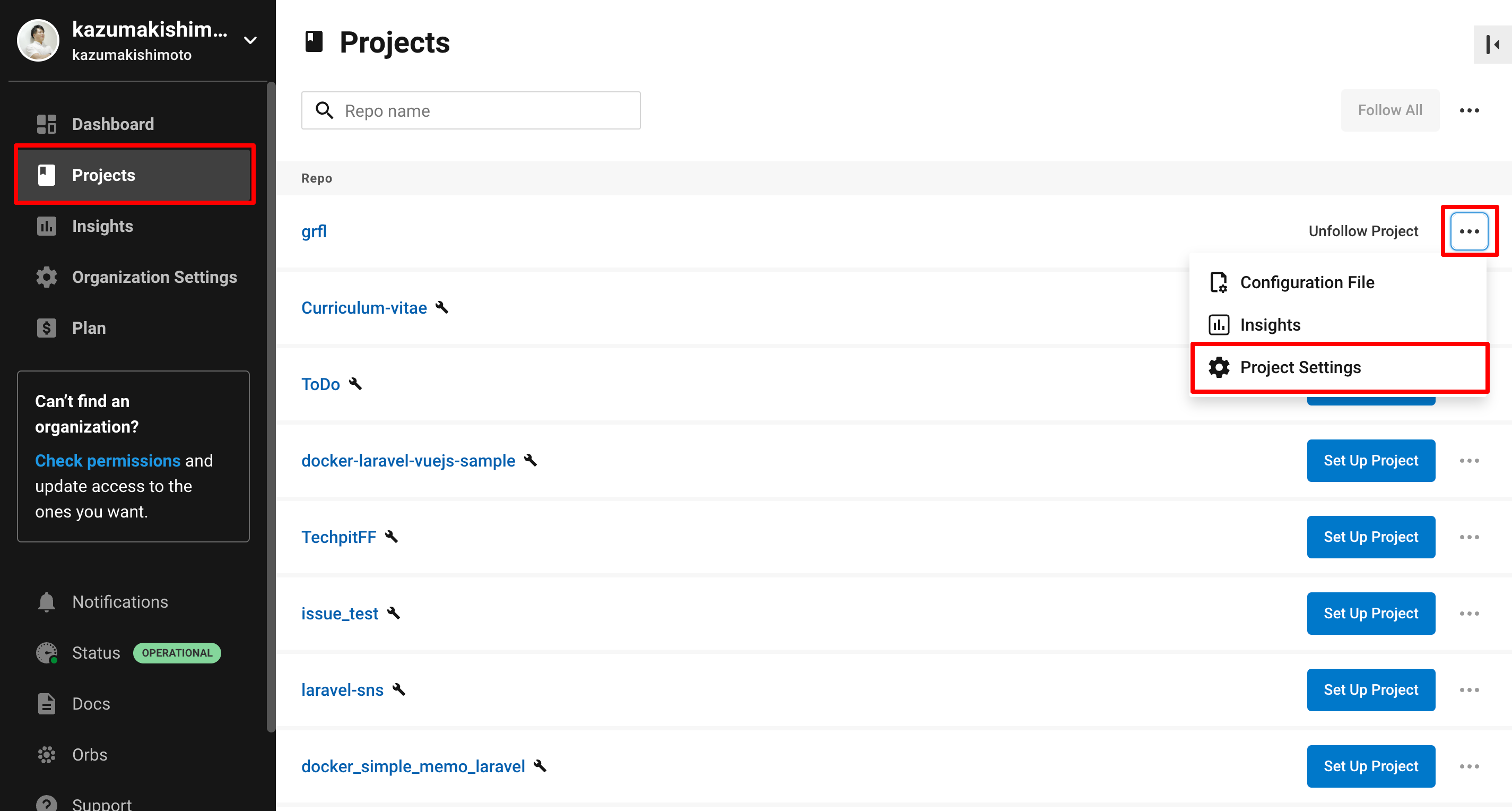Screen dimensions: 1512x811
Task: Click the sidebar vertical scrollbar
Action: tap(271, 405)
